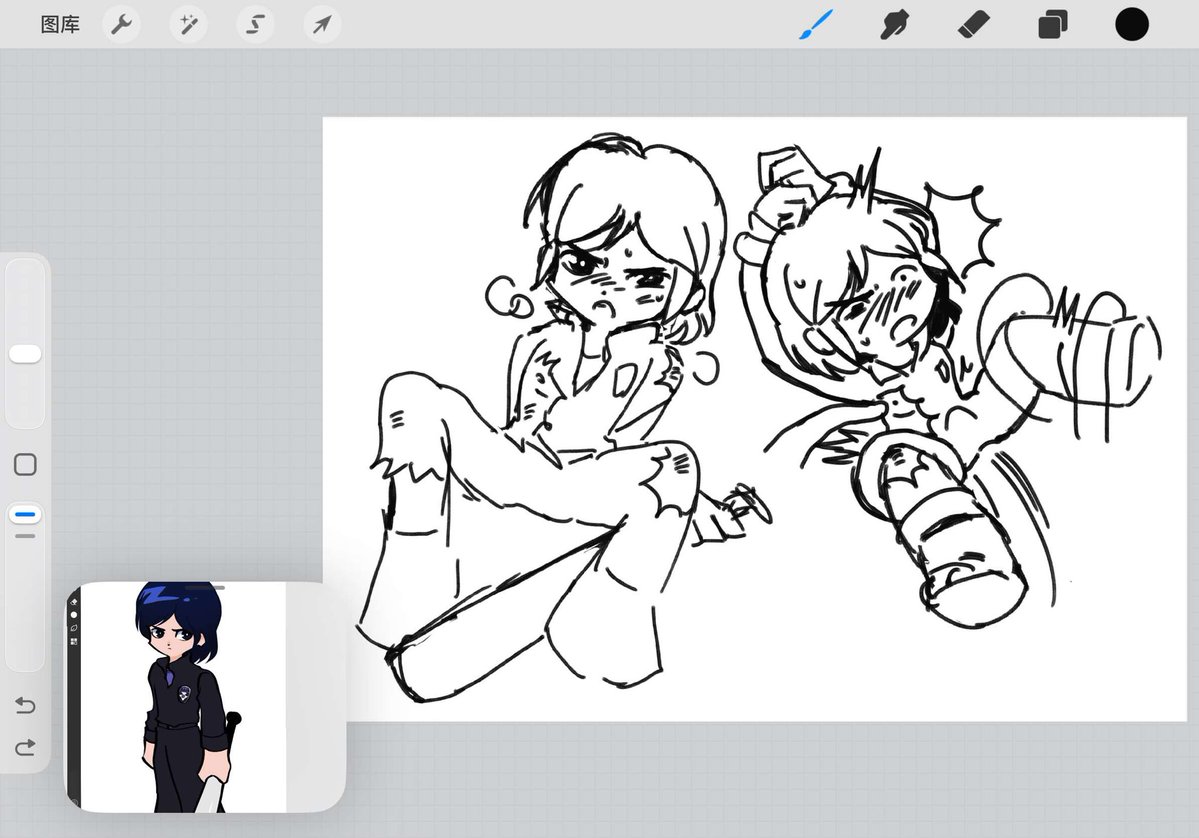The width and height of the screenshot is (1199, 838).
Task: Tap the reference image of the blue-haired character
Action: tap(184, 697)
